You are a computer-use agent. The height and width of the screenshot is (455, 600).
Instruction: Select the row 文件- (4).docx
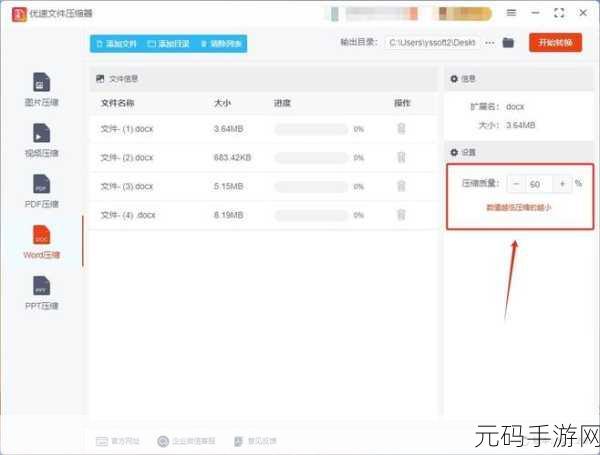tap(264, 215)
